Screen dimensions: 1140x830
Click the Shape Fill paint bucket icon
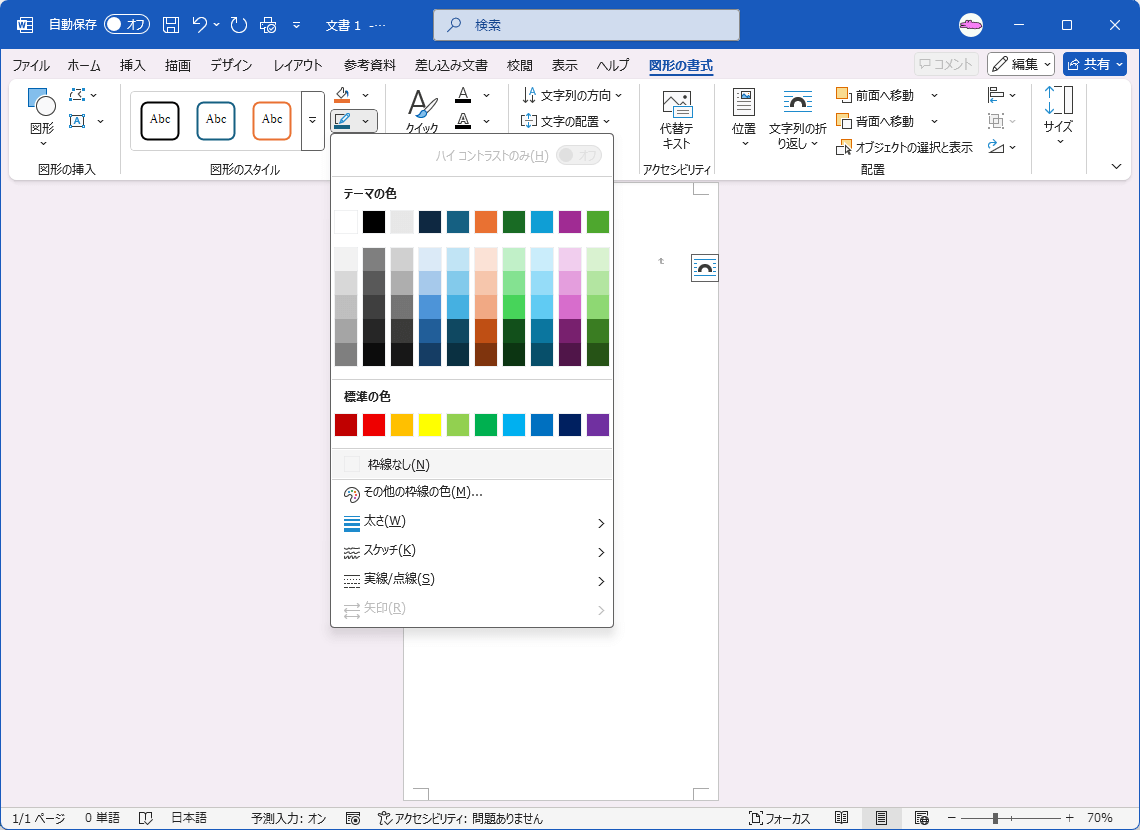[x=343, y=94]
